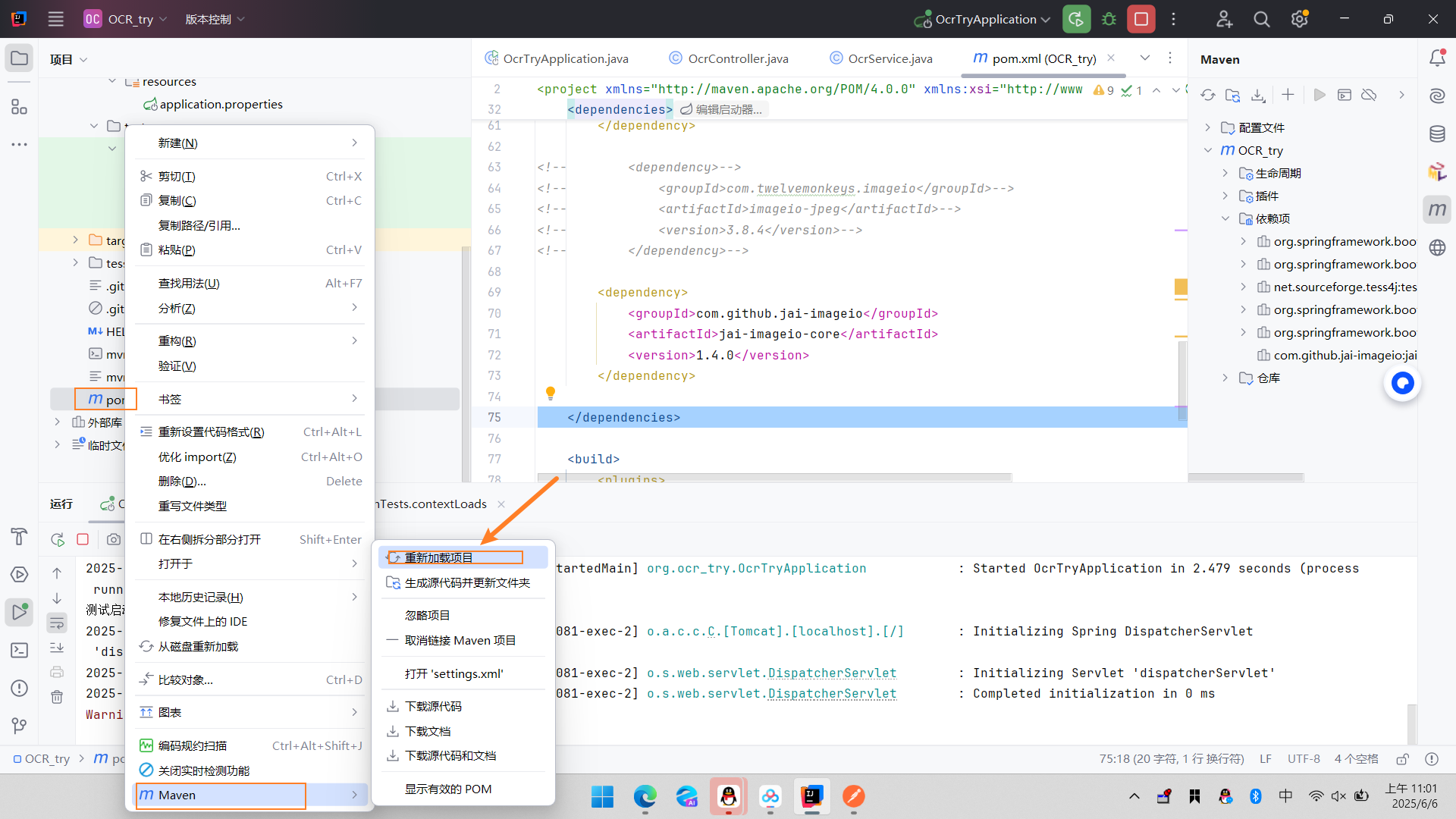Reload all Maven projects with the sync icon
The height and width of the screenshot is (819, 1456).
1208,95
